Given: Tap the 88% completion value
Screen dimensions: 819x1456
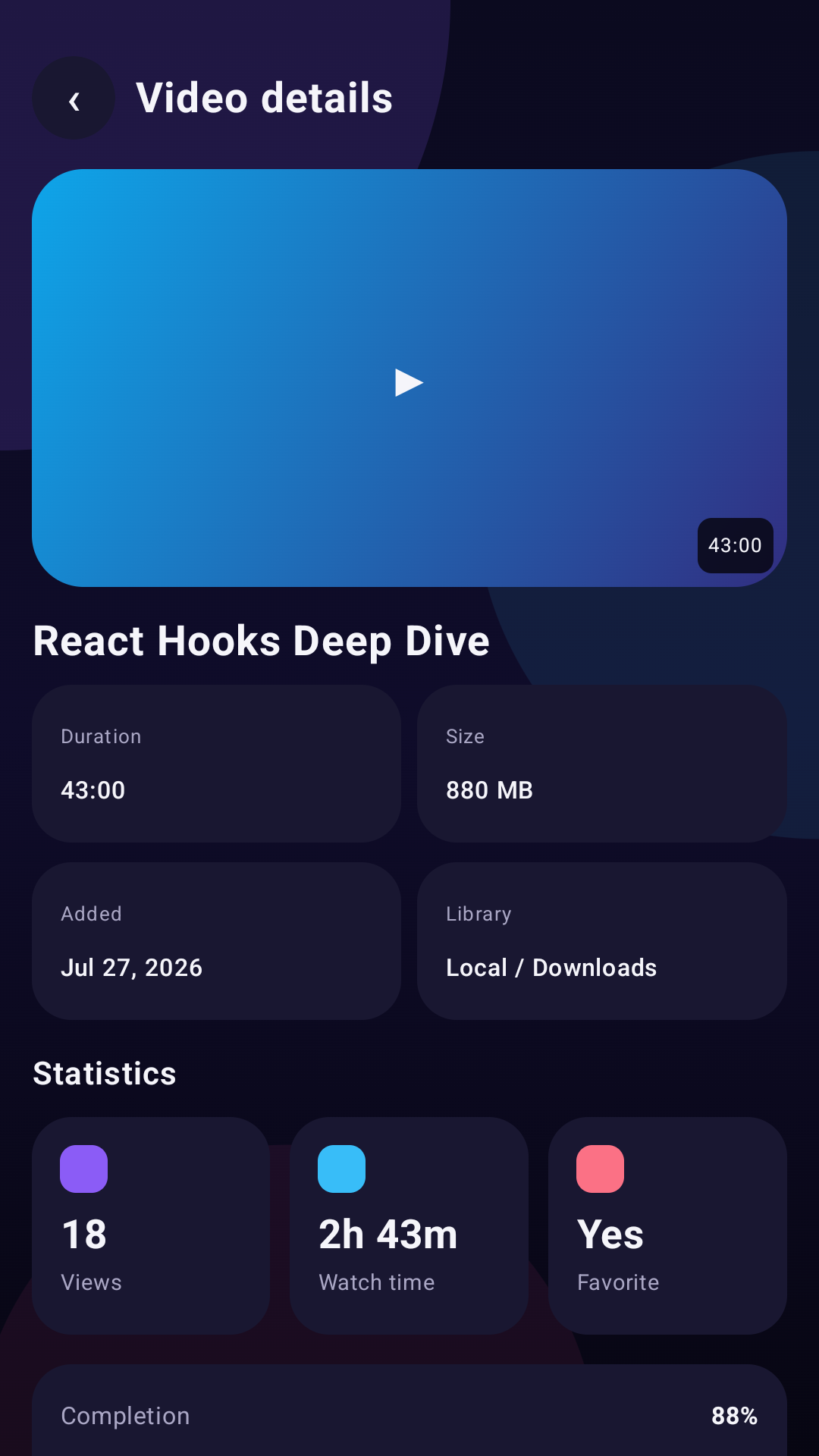Looking at the screenshot, I should tap(734, 1416).
